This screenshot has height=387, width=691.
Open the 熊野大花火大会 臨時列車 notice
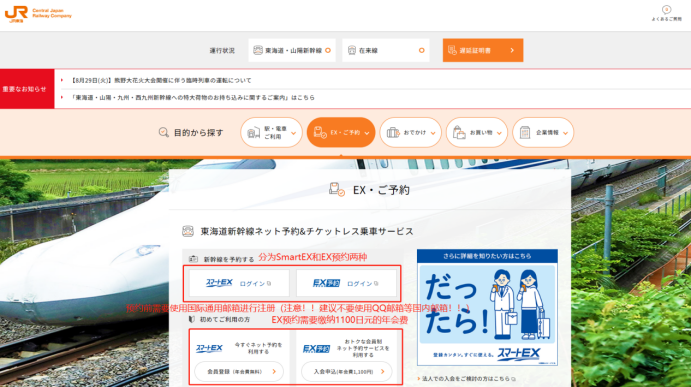pos(161,80)
